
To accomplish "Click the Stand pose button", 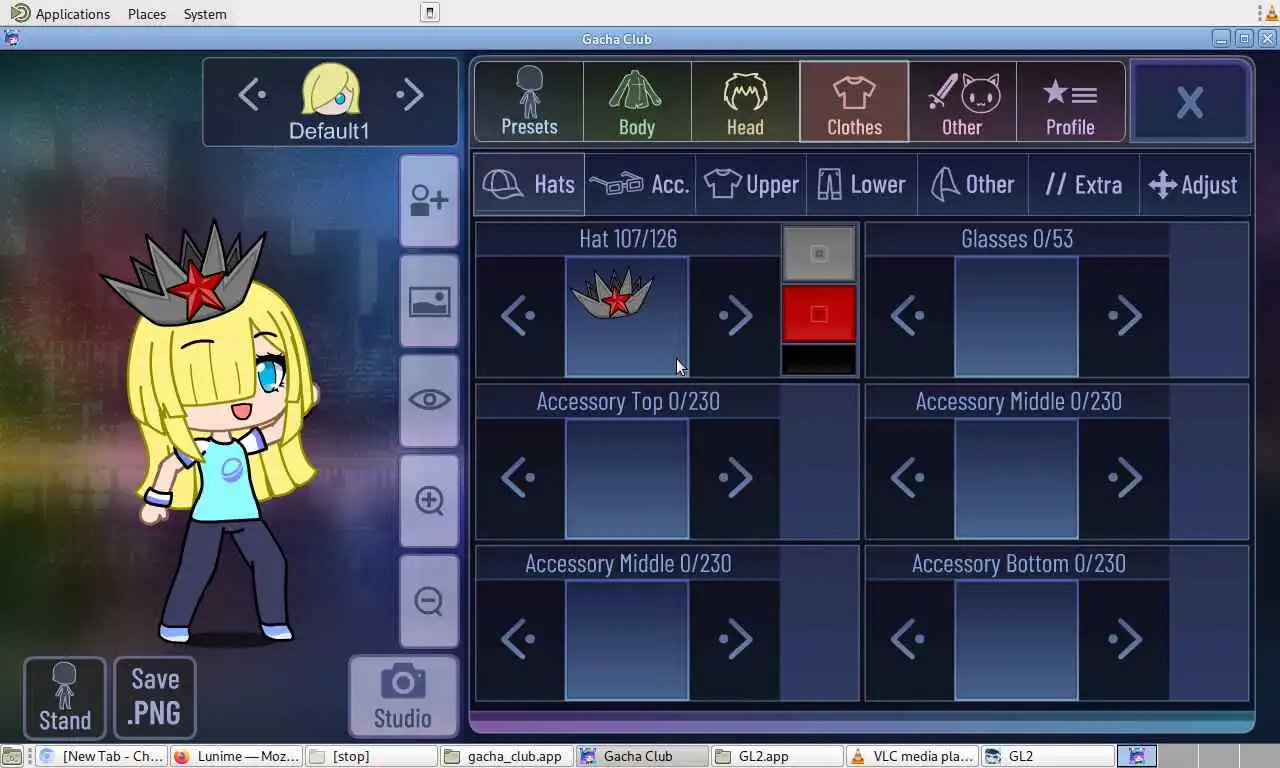I will [65, 698].
